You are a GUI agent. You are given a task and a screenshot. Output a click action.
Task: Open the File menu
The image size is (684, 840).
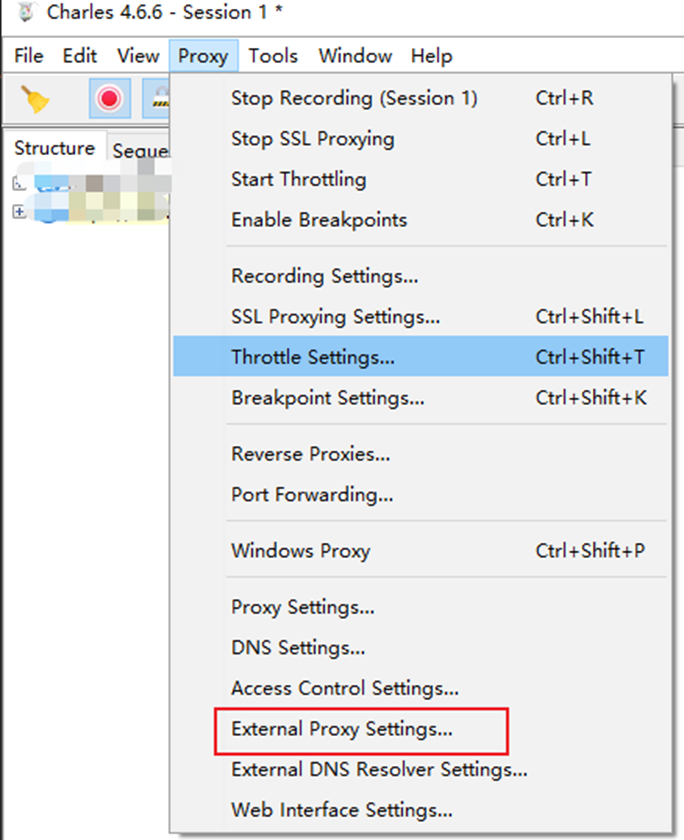pos(29,56)
